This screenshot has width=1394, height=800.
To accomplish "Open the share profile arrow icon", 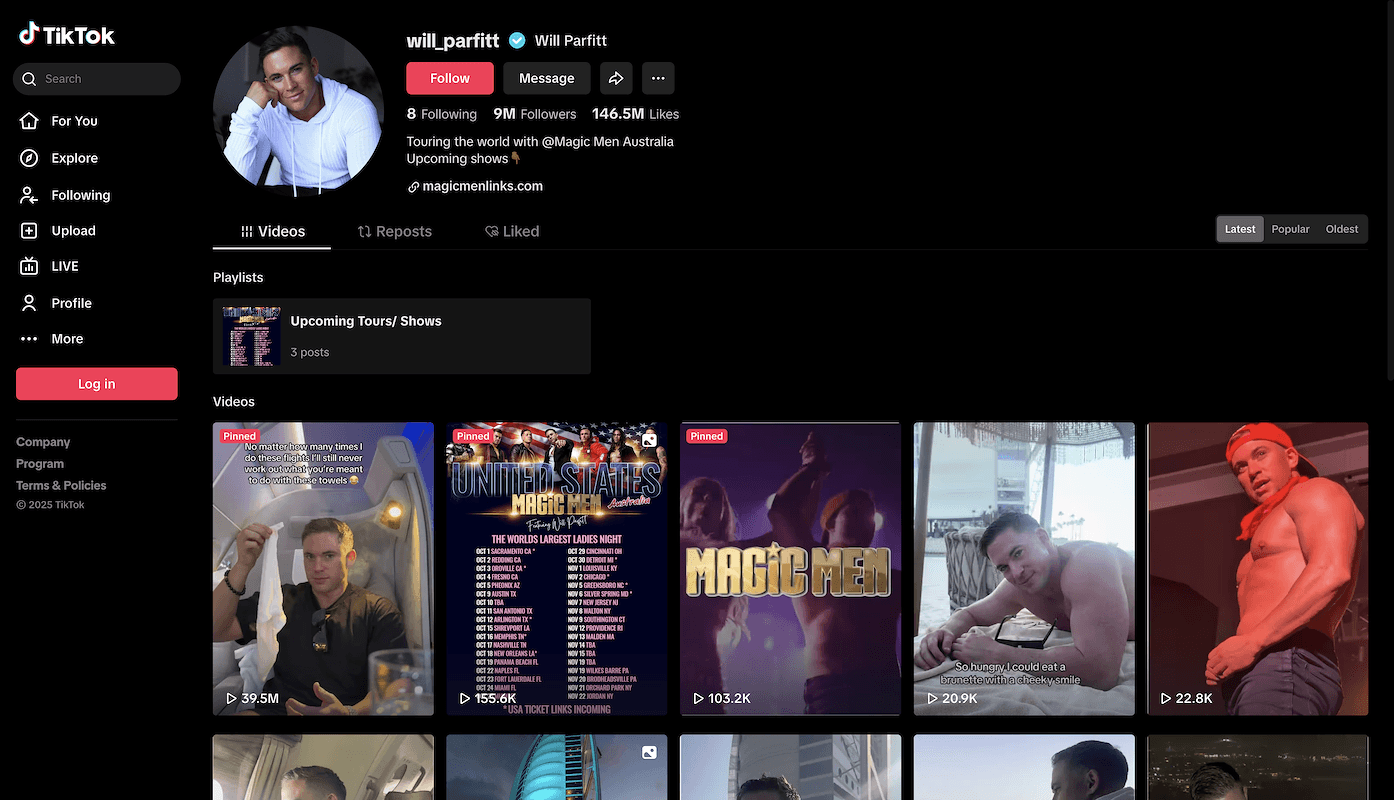I will point(616,78).
